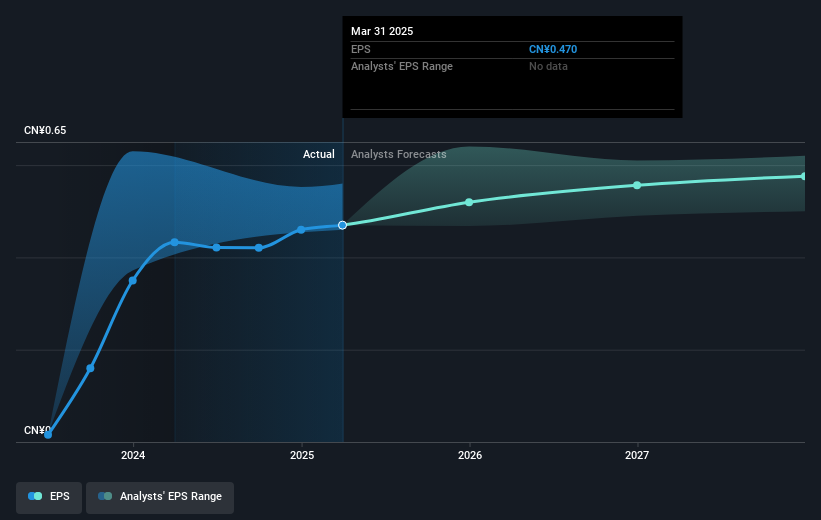Click the 2026 x-axis label
The image size is (821, 520).
[470, 455]
